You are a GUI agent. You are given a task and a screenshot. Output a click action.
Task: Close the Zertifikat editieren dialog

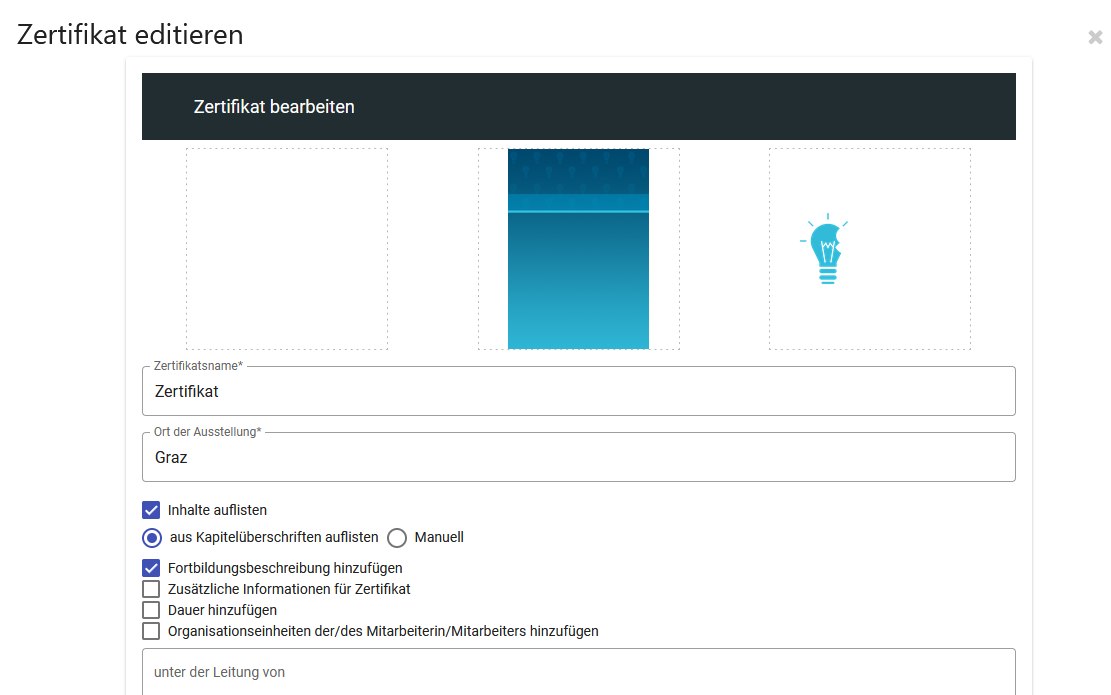[1095, 38]
